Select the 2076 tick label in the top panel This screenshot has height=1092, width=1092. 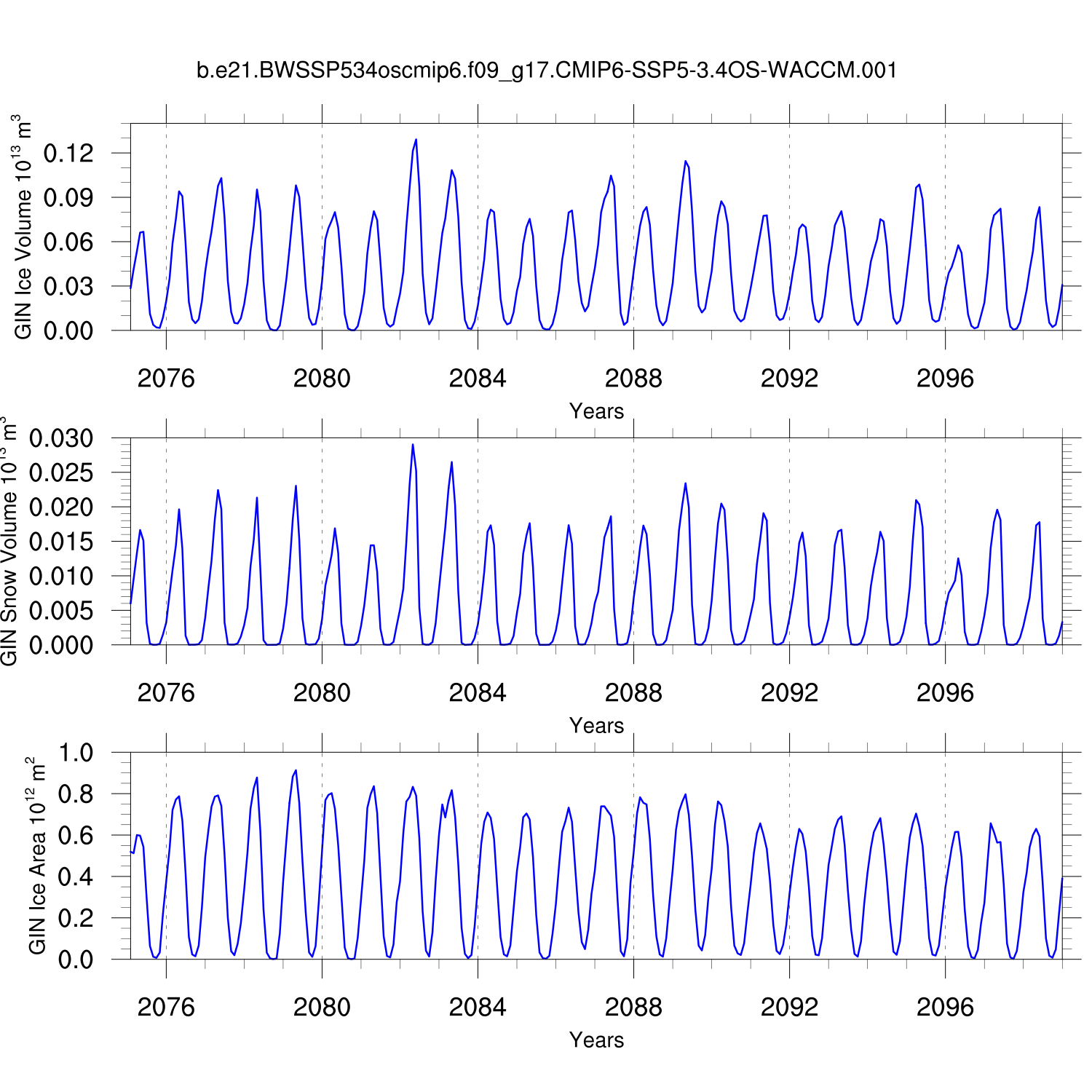(x=166, y=379)
